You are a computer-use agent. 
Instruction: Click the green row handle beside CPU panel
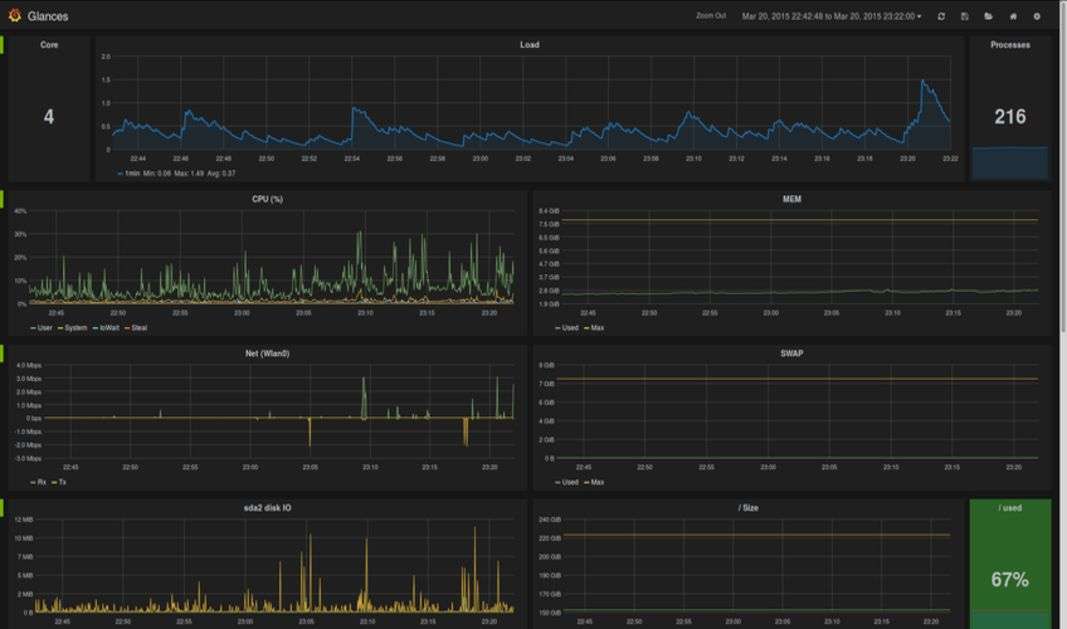click(2, 199)
